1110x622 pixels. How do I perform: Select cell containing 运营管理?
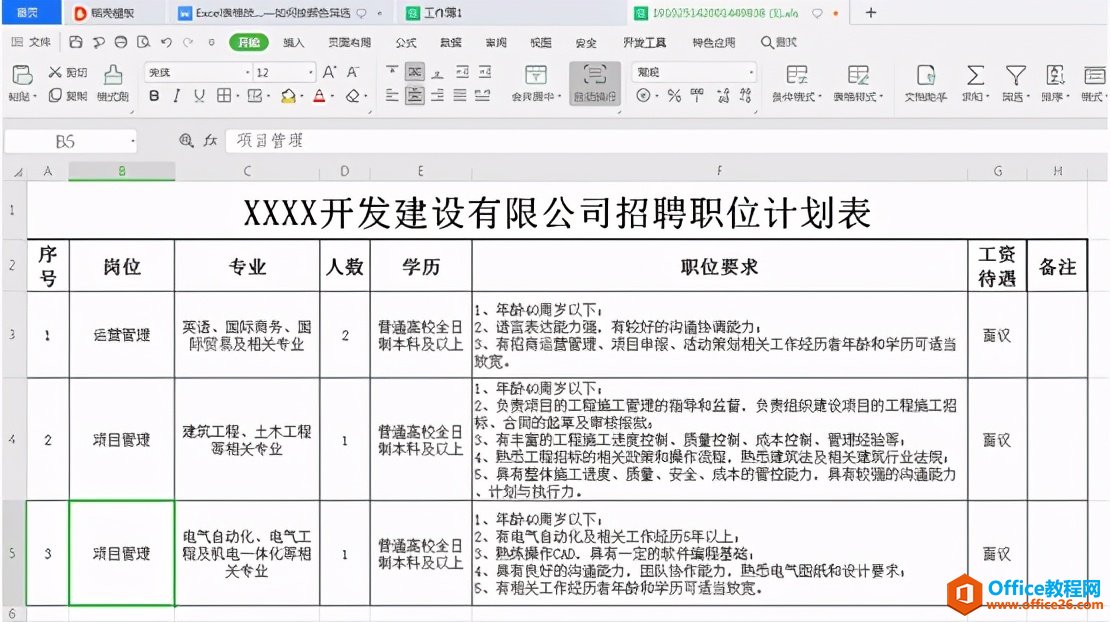(x=122, y=335)
